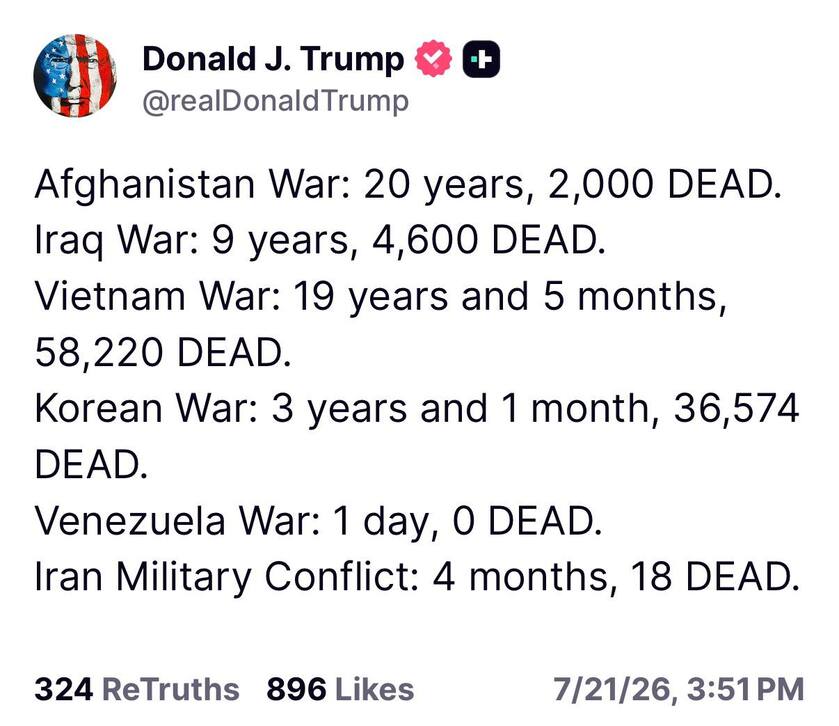Select the '58,220 DEAD.' line
Image resolution: width=839 pixels, height=726 pixels.
pyautogui.click(x=163, y=353)
